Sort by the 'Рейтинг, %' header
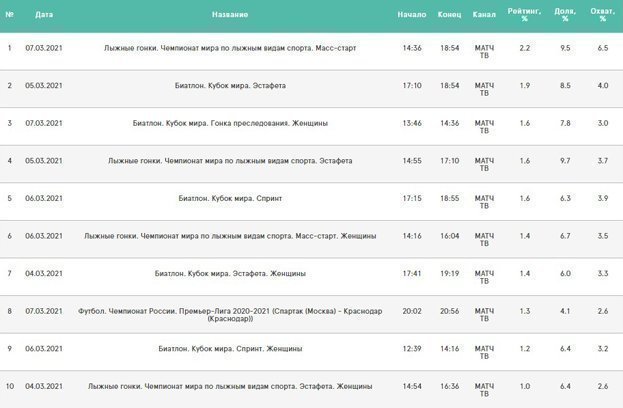 pyautogui.click(x=525, y=15)
